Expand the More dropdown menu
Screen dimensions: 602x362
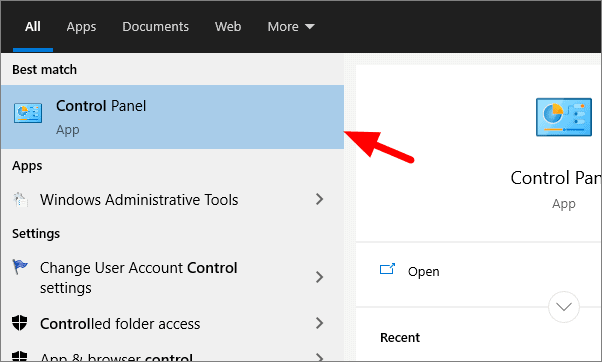click(291, 26)
